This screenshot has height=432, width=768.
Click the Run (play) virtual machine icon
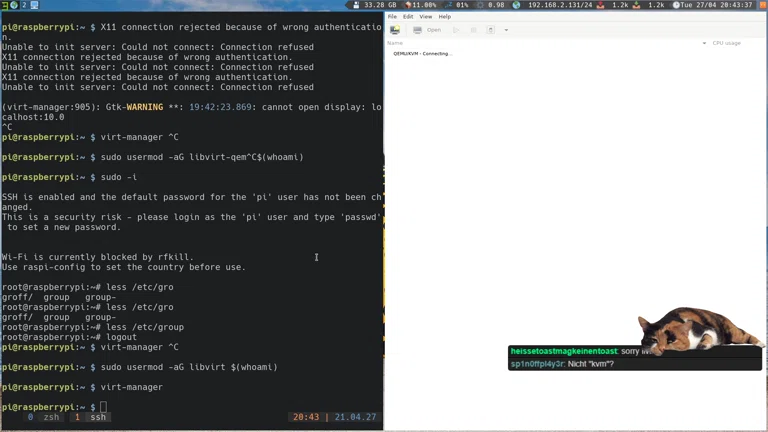[x=456, y=30]
